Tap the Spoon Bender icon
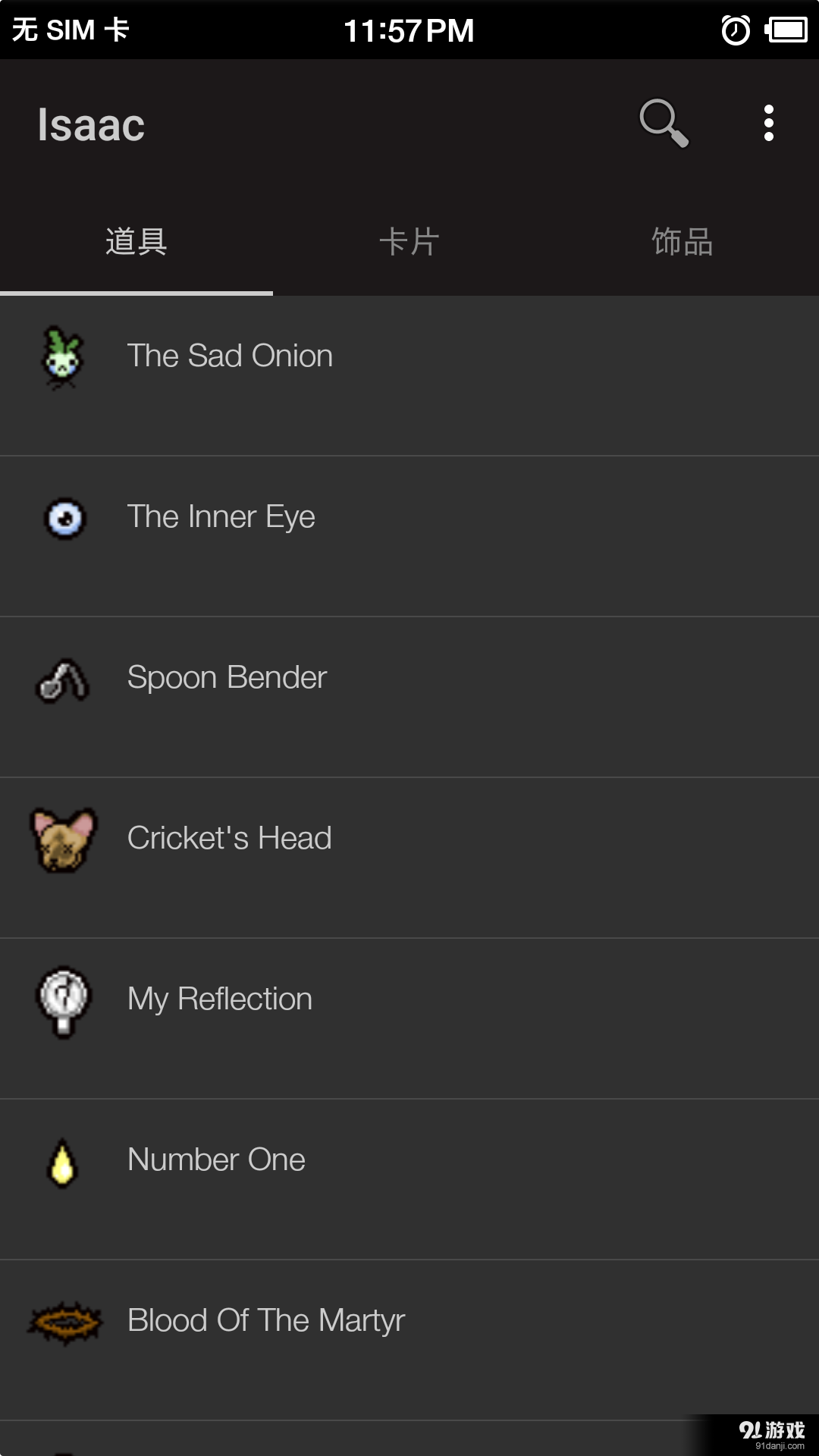Image resolution: width=819 pixels, height=1456 pixels. [x=63, y=680]
